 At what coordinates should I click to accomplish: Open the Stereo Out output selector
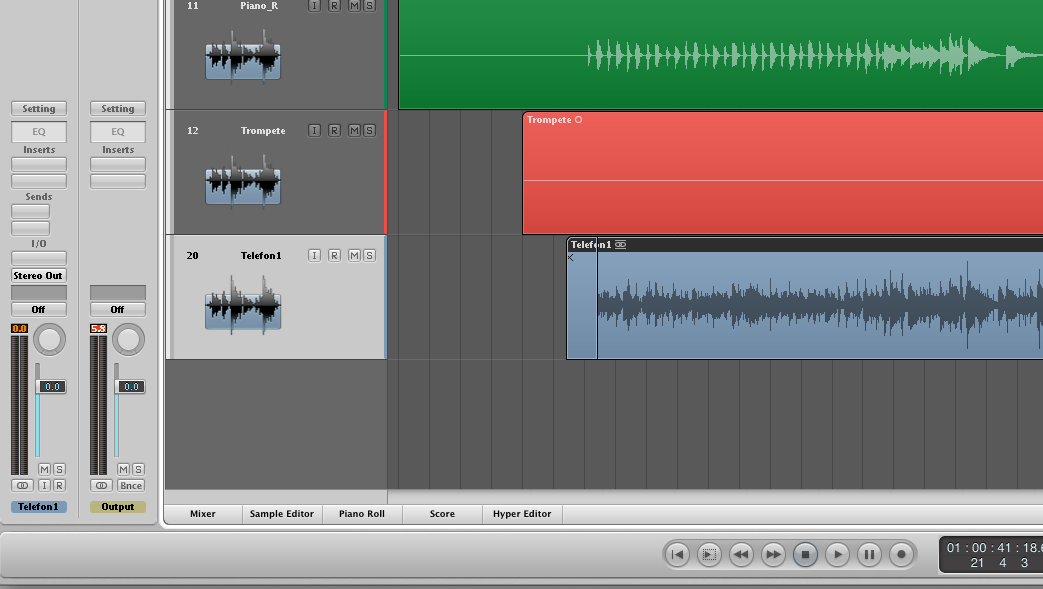click(39, 276)
